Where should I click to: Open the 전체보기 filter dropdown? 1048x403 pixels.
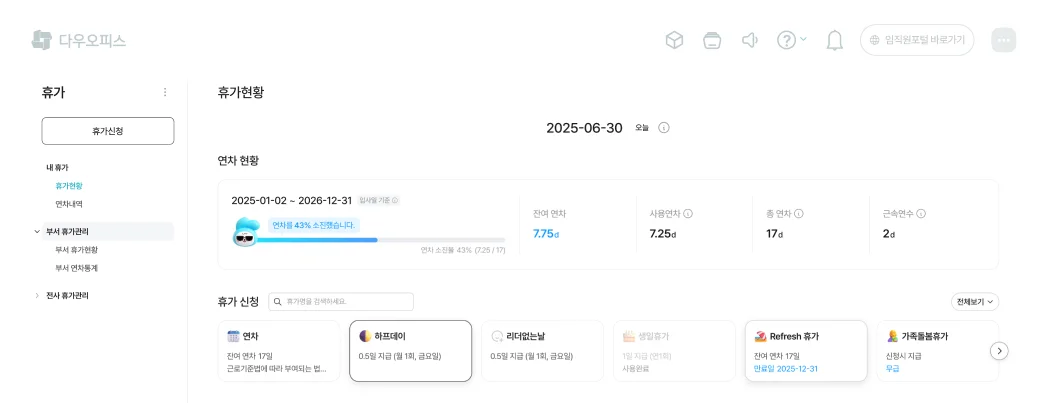click(x=975, y=301)
